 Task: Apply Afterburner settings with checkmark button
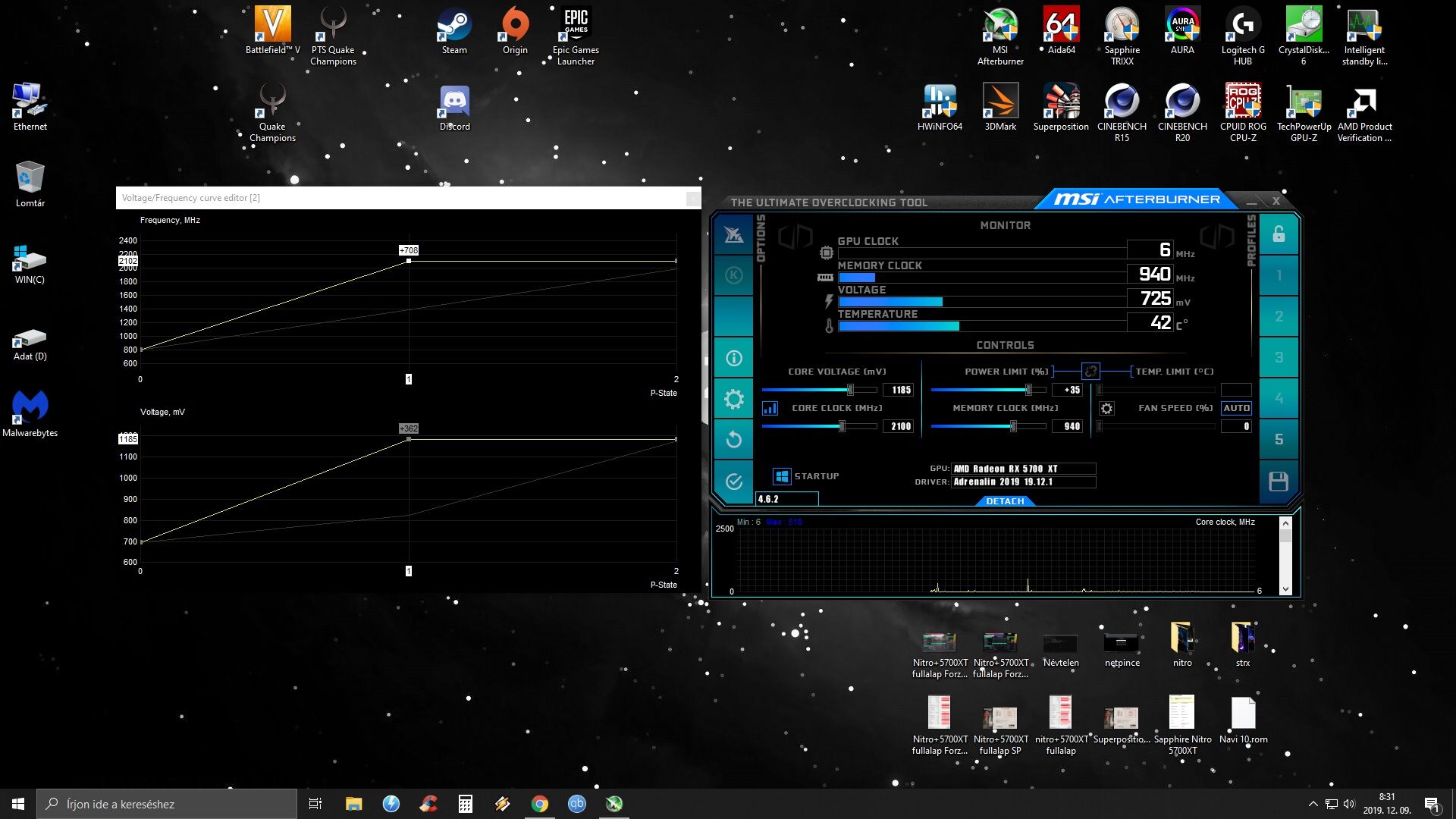point(733,481)
